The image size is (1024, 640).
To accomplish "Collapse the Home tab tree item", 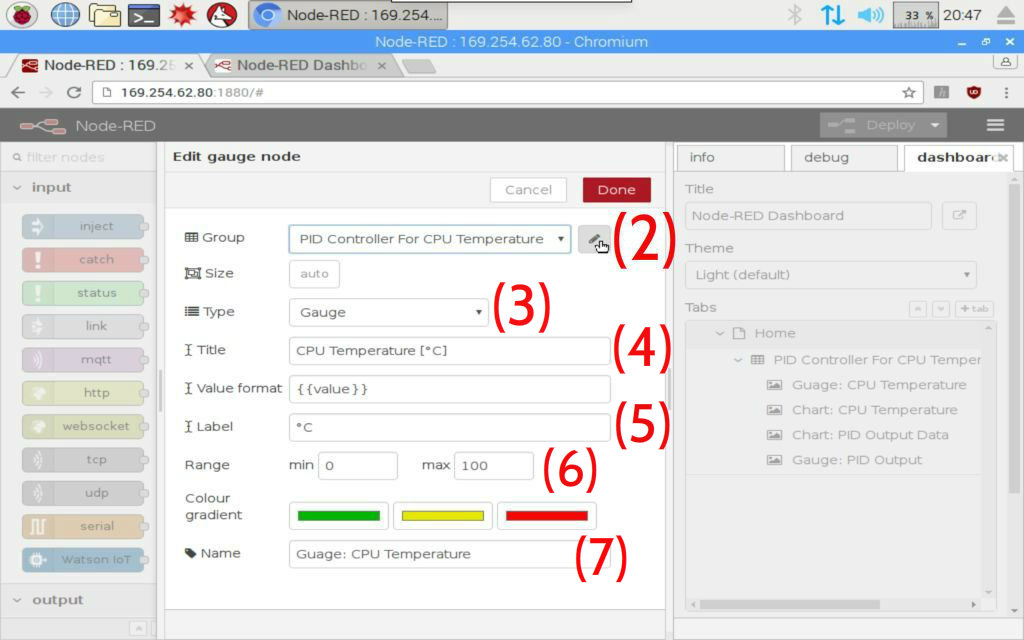I will tap(720, 333).
